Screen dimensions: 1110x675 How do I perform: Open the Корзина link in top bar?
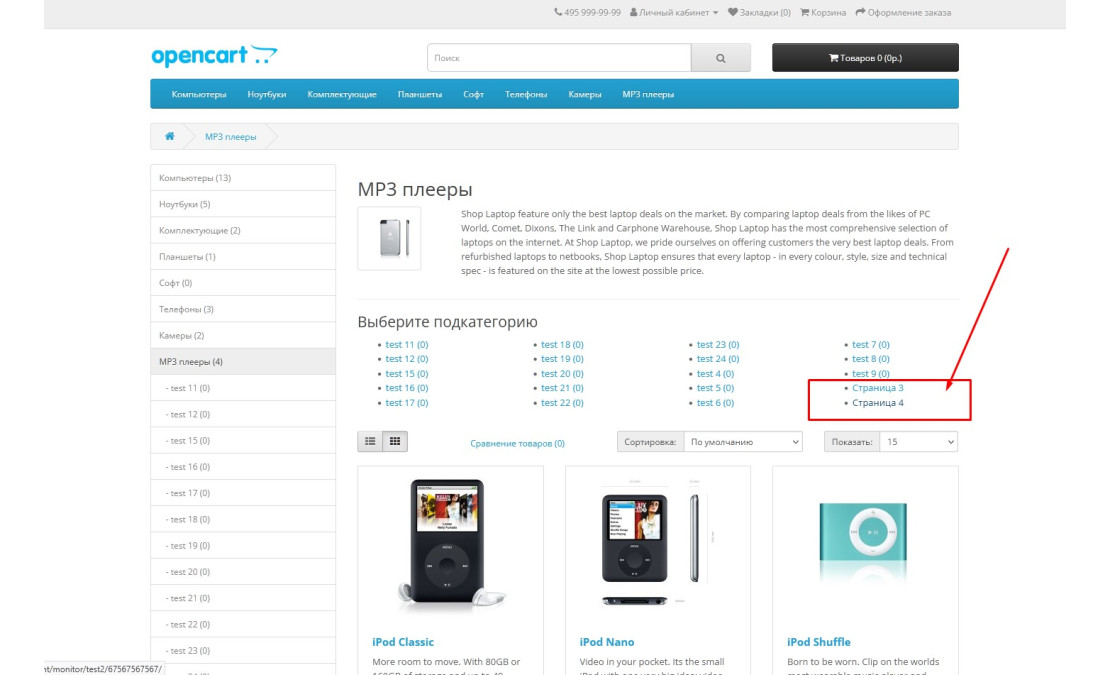click(x=823, y=13)
